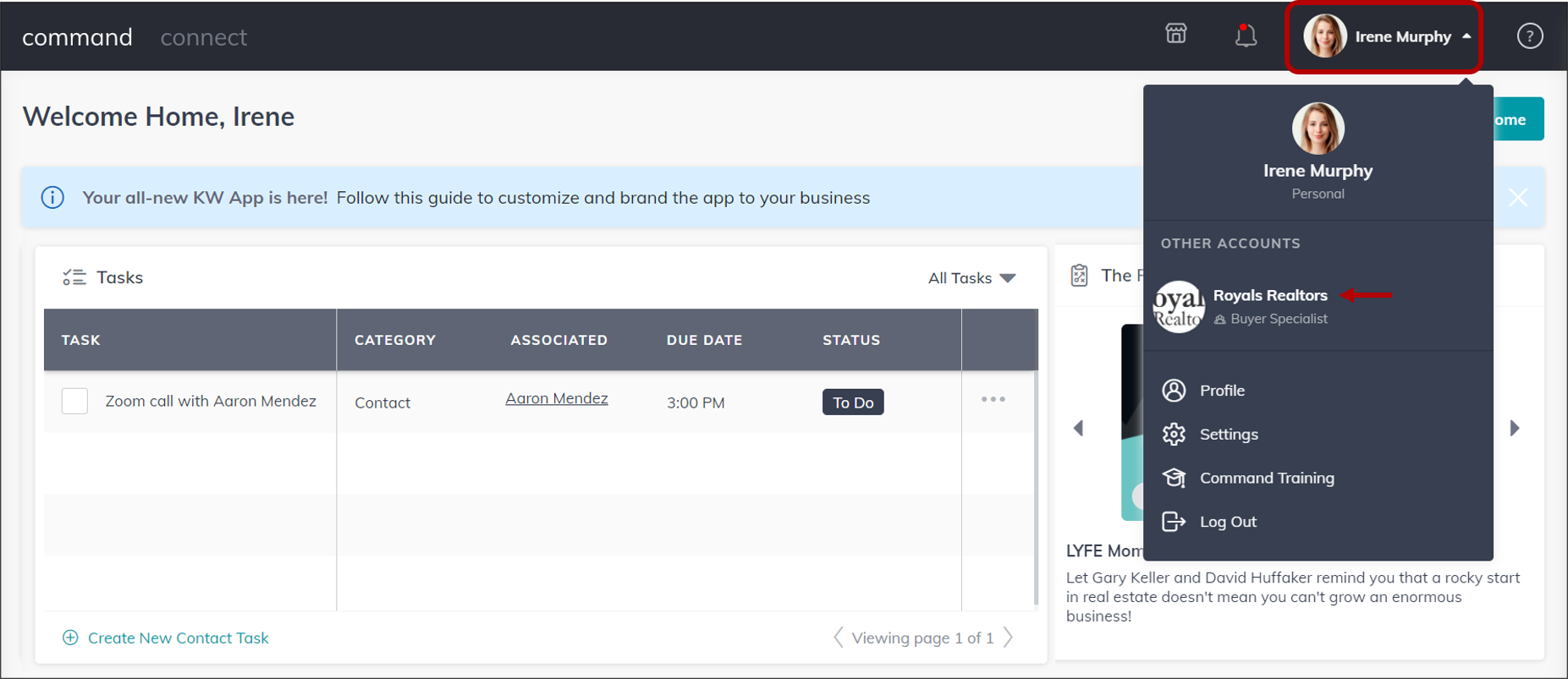Image resolution: width=1568 pixels, height=679 pixels.
Task: Check the Zoom call task checkbox
Action: coord(74,401)
